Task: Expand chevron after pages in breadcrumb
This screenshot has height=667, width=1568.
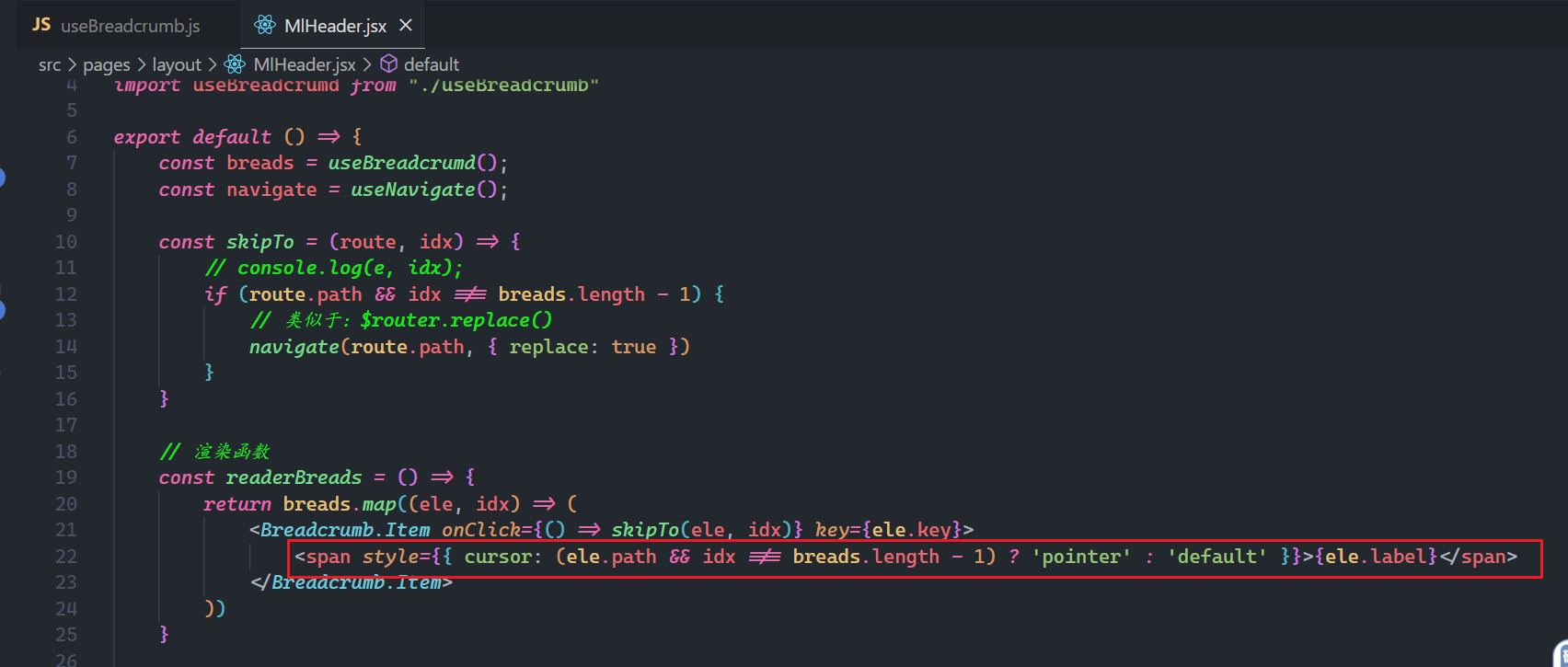Action: 142,64
